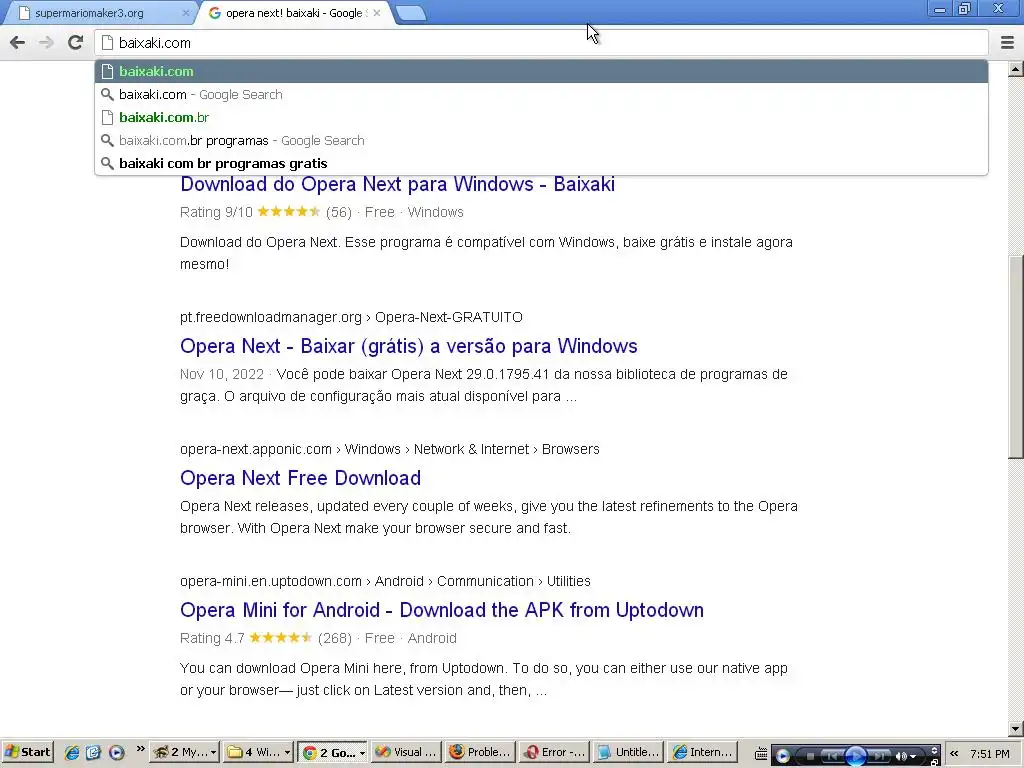Screen dimensions: 1024x768
Task: Click in the address bar showing baixaki.com
Action: pos(541,43)
